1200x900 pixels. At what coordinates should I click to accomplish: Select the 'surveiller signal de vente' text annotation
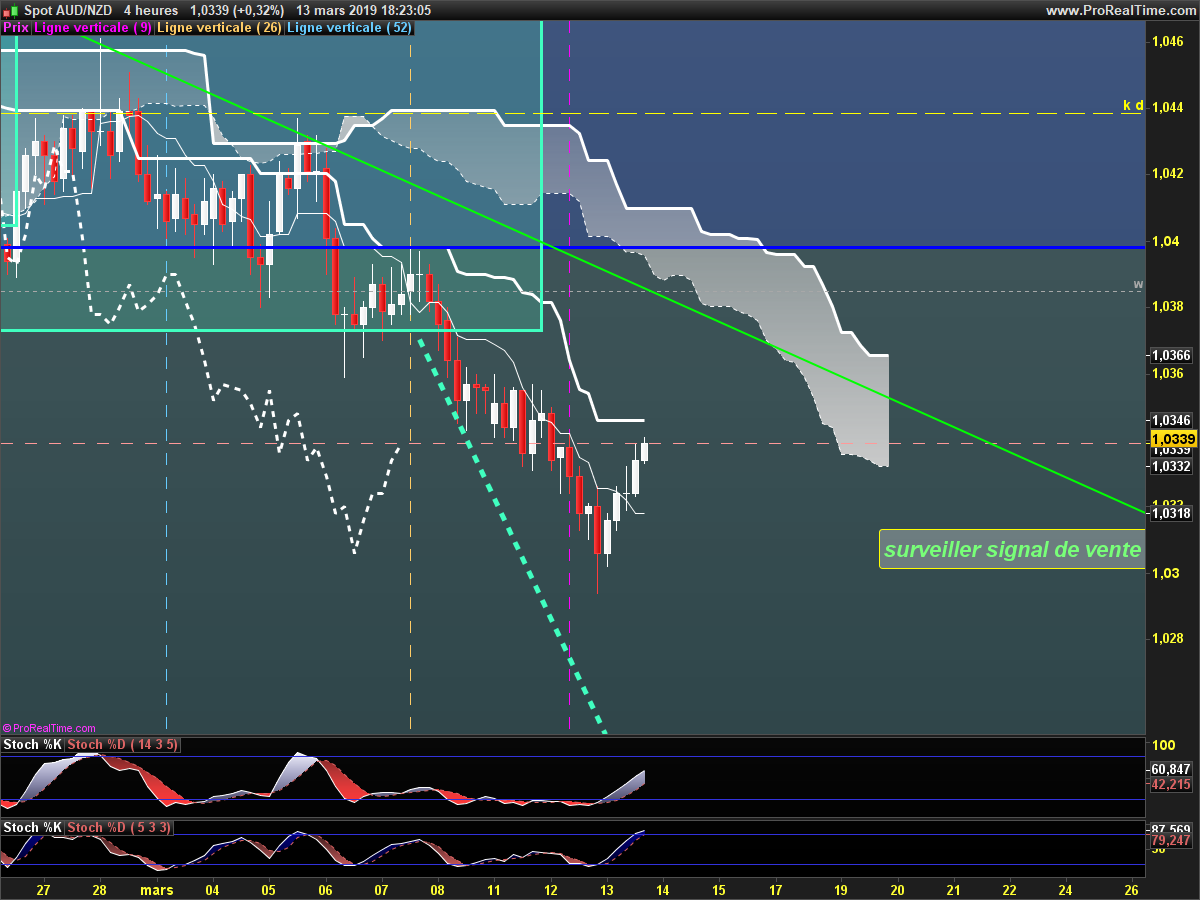click(1012, 549)
